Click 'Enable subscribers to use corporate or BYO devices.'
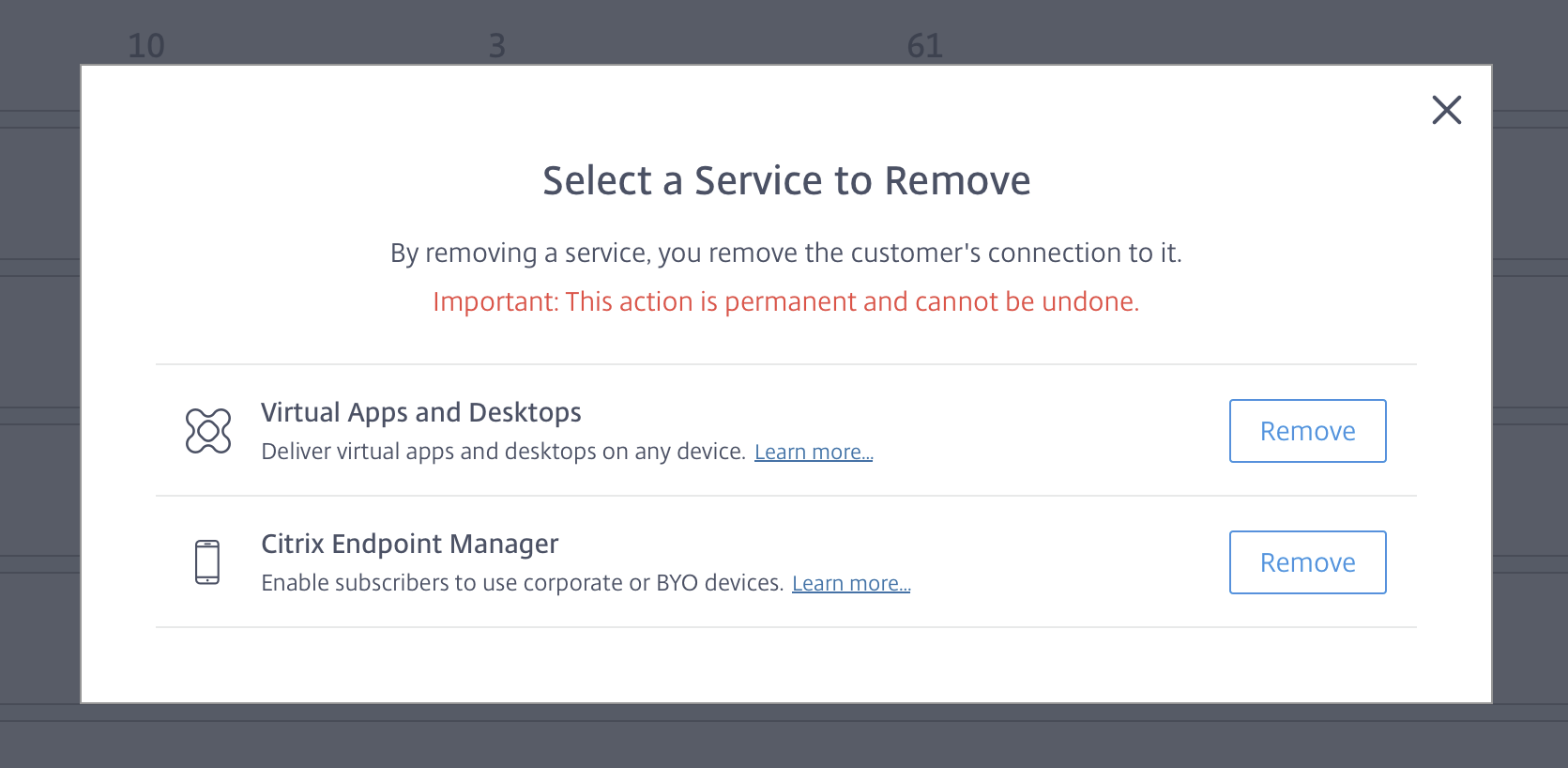Viewport: 1568px width, 768px height. click(522, 583)
